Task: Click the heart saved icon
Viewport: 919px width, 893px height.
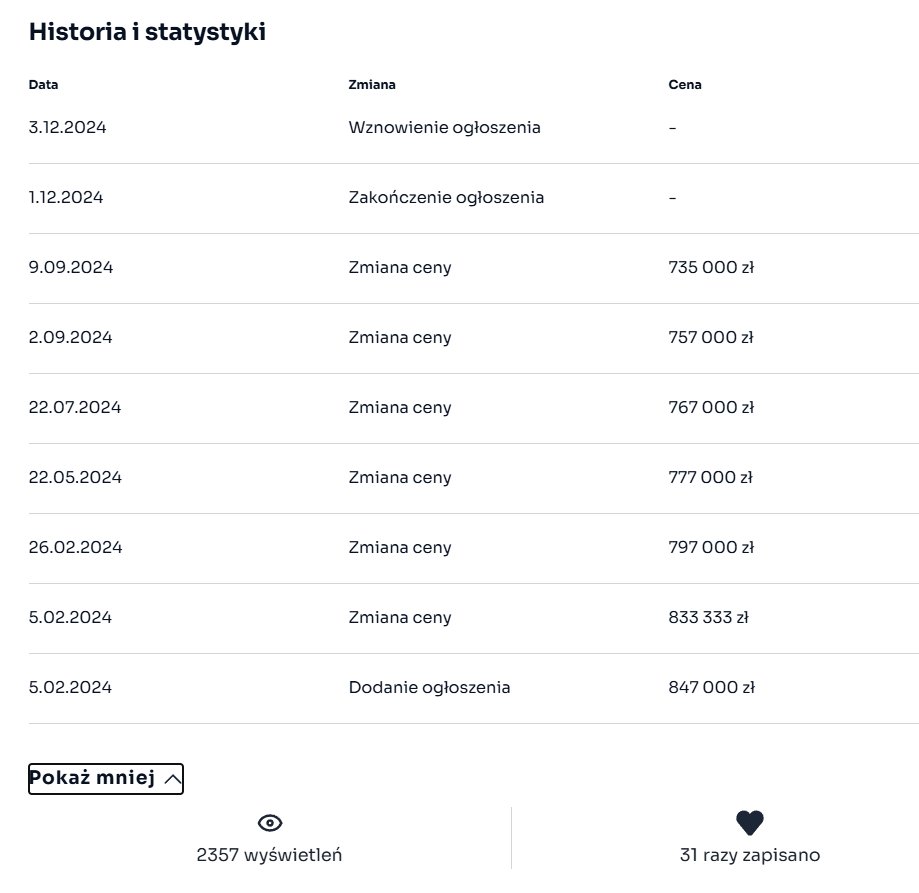Action: (750, 823)
